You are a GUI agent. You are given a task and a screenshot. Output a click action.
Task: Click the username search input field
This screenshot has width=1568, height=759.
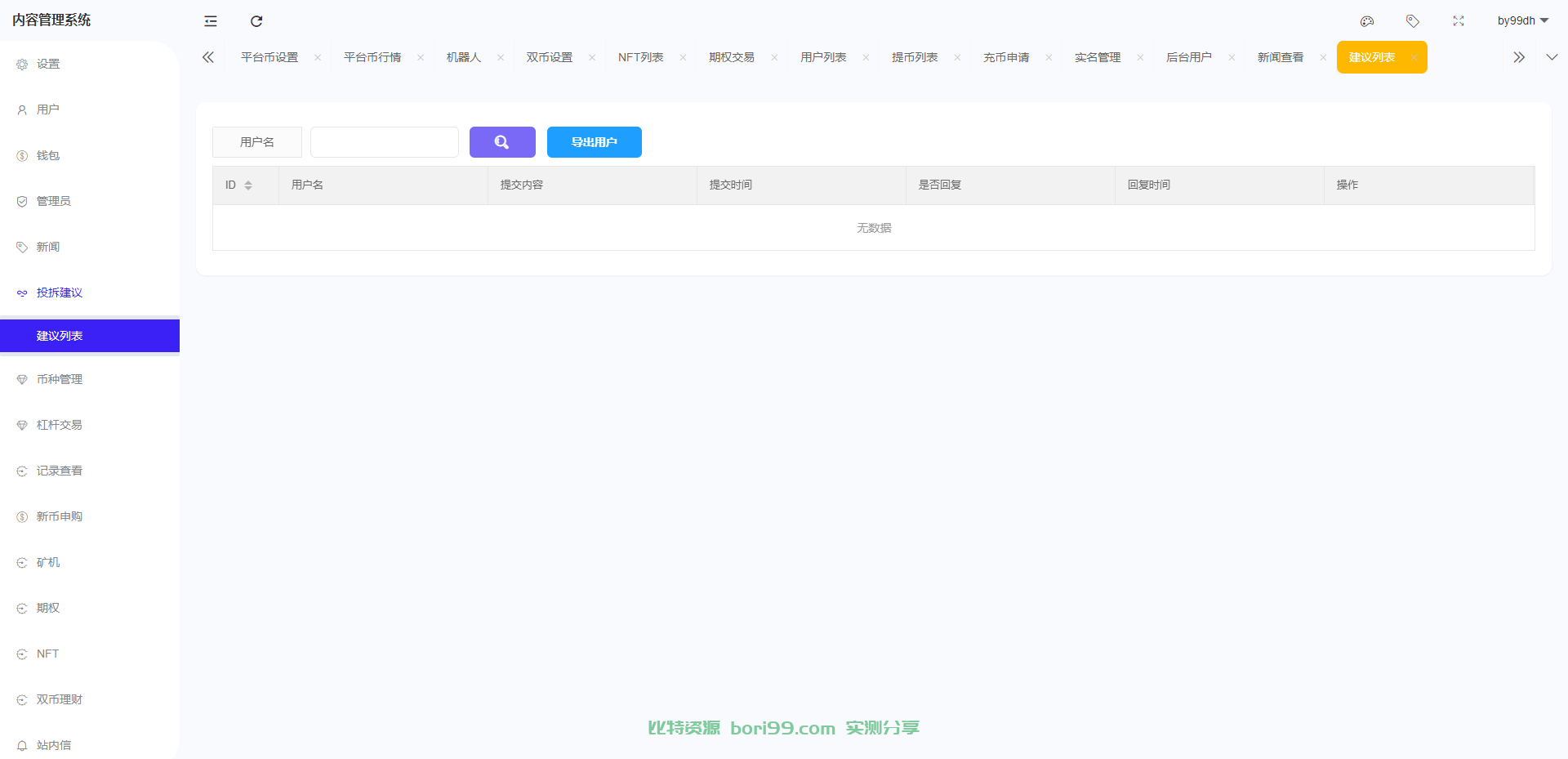click(385, 142)
